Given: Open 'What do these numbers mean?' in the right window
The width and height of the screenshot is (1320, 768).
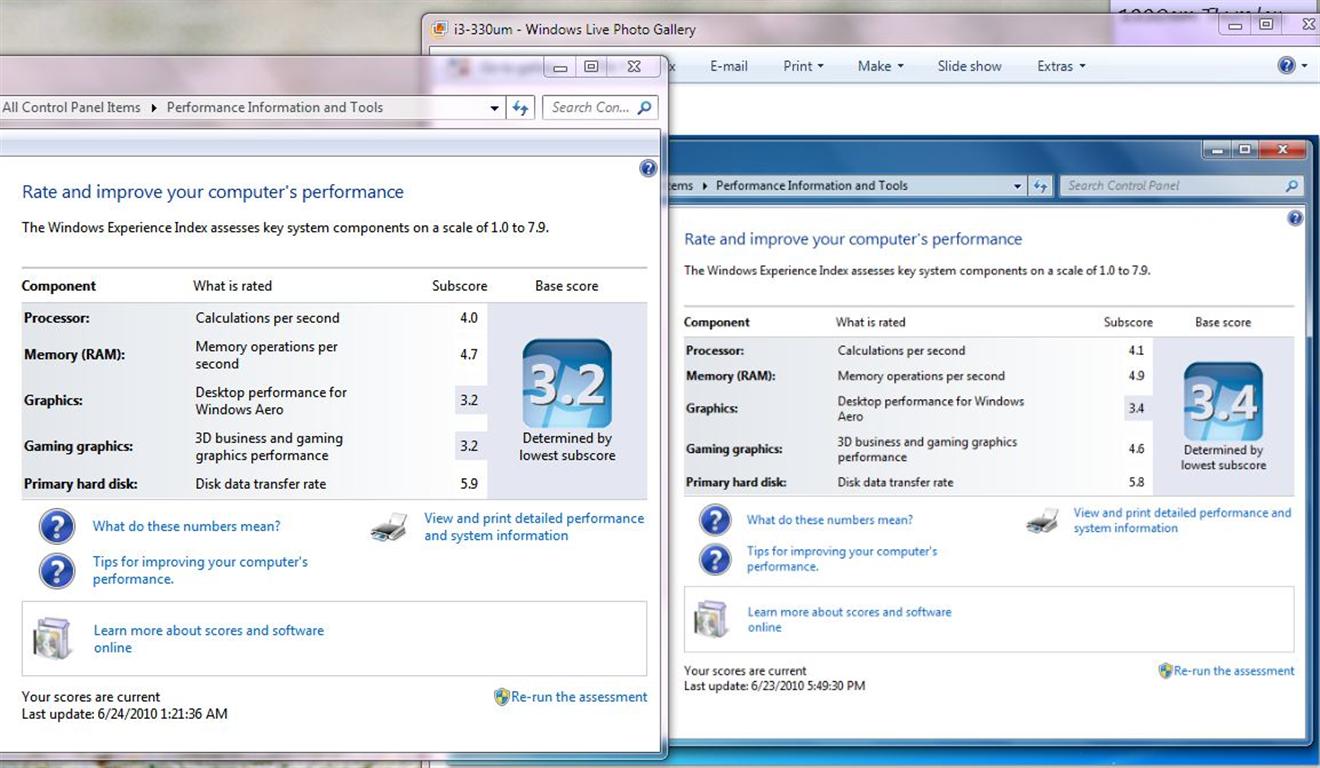Looking at the screenshot, I should tap(830, 520).
